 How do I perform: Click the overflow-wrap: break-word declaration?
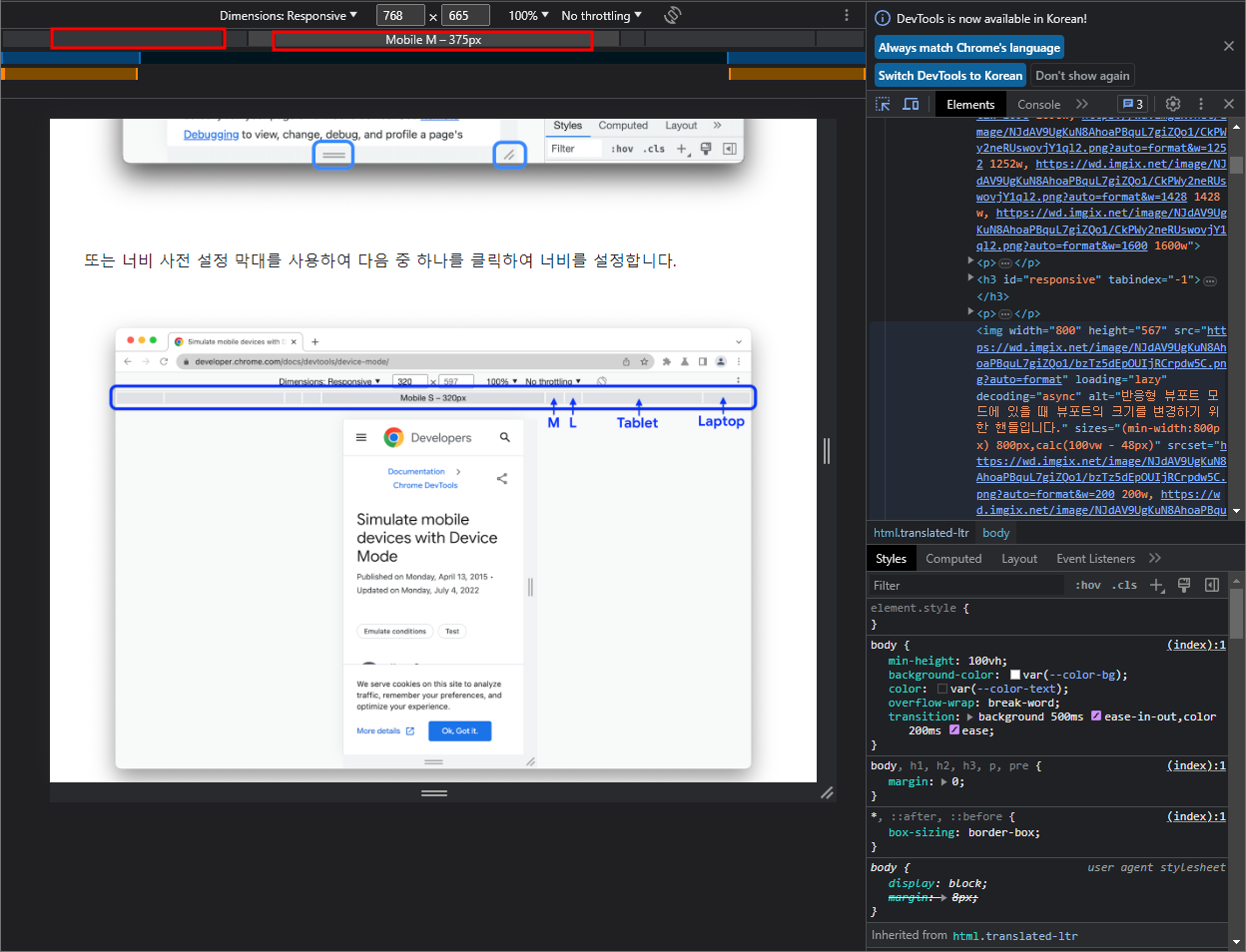pos(974,703)
